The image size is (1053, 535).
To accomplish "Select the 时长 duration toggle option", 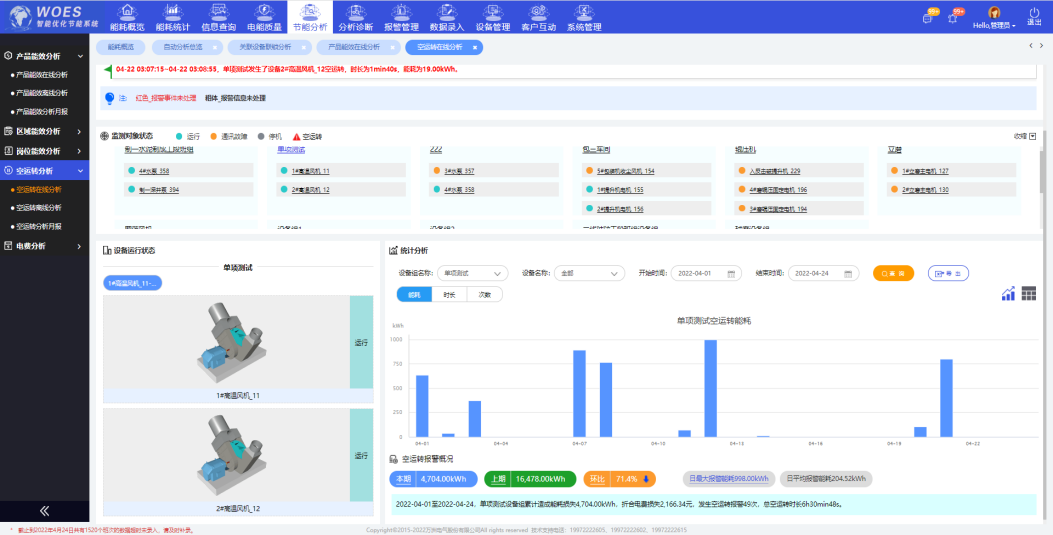I will click(450, 295).
